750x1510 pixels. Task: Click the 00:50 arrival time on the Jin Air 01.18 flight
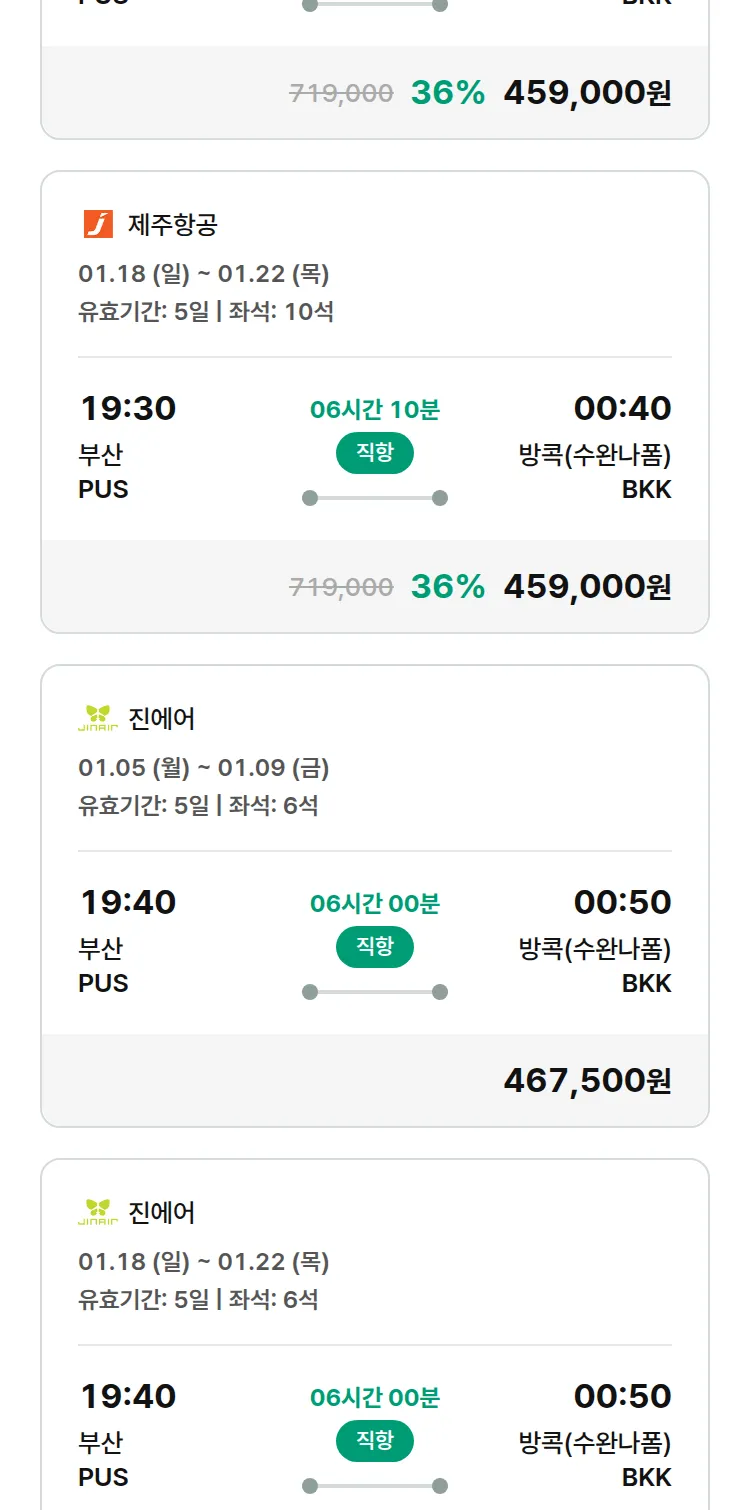pos(622,1396)
